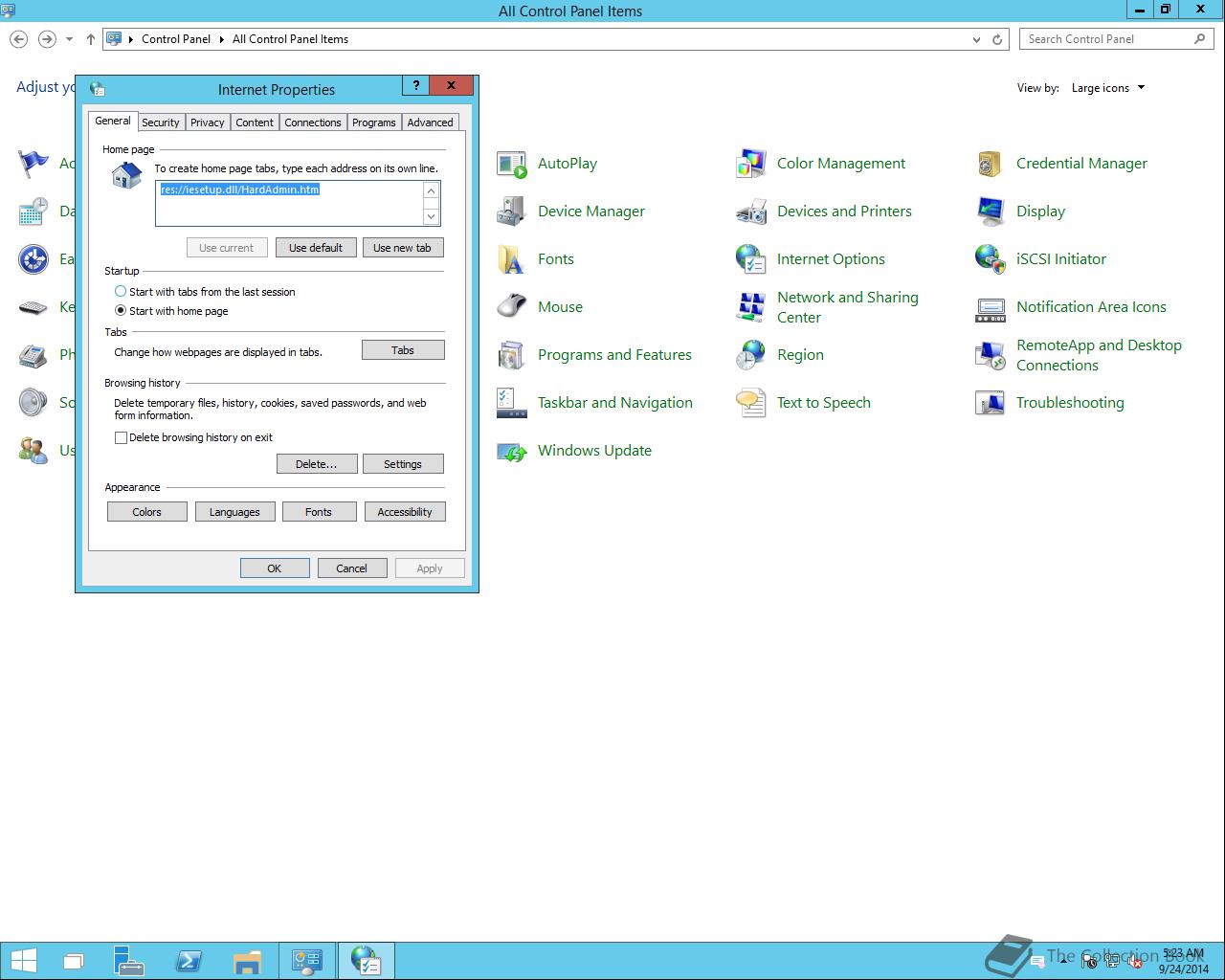This screenshot has width=1225, height=980.
Task: Expand the address bar history dropdown
Action: 976,39
